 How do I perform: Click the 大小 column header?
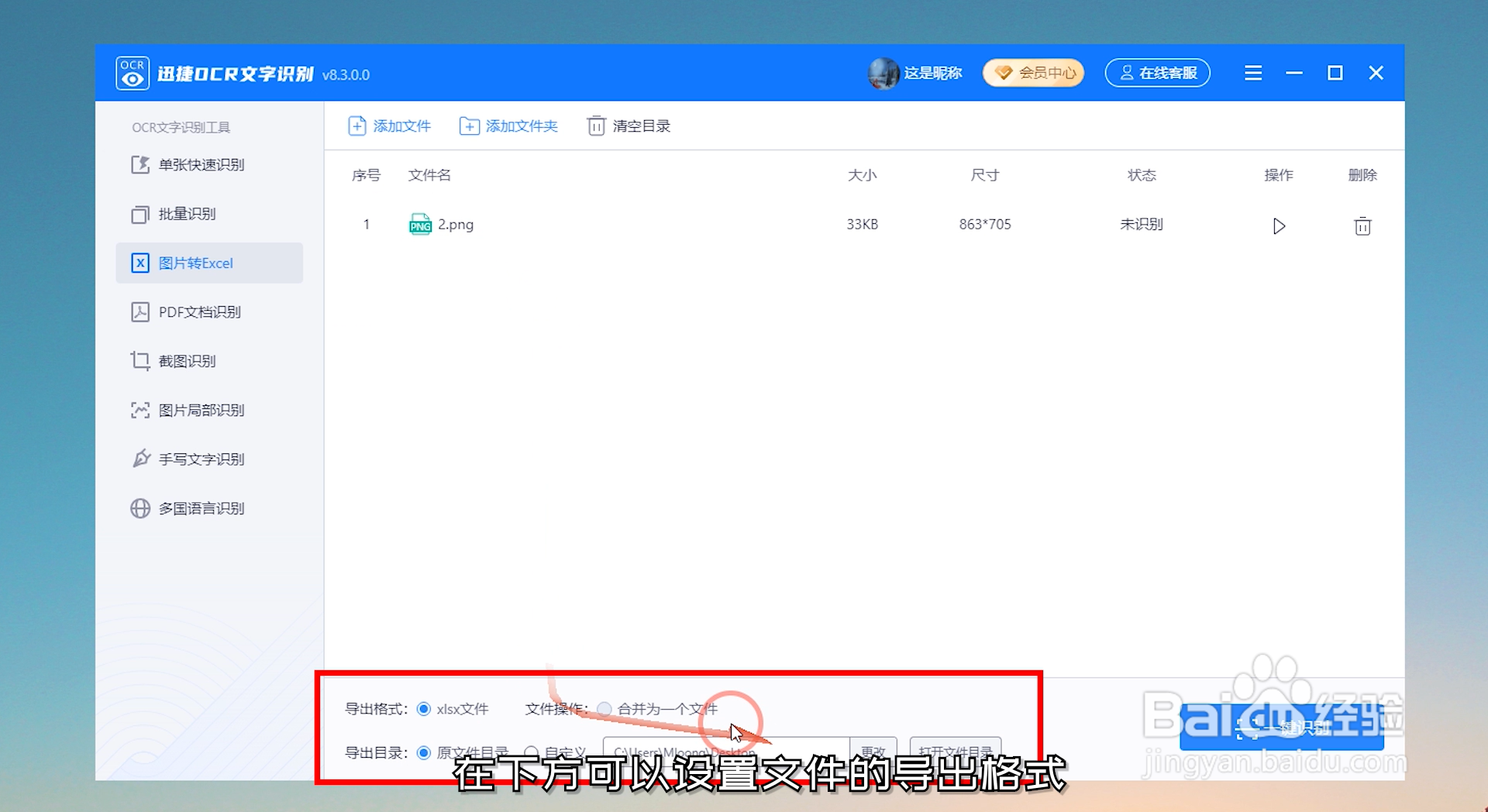coord(862,175)
